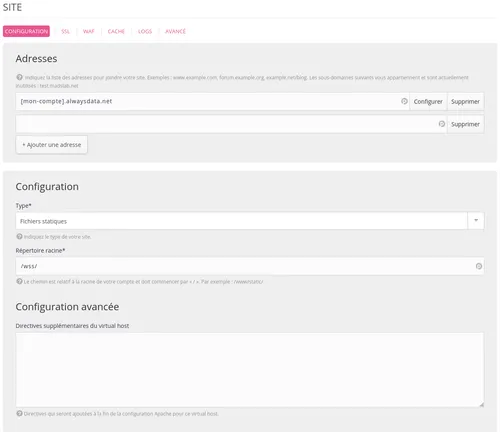The image size is (500, 432).
Task: Click the 'Type*' label
Action: point(23,206)
